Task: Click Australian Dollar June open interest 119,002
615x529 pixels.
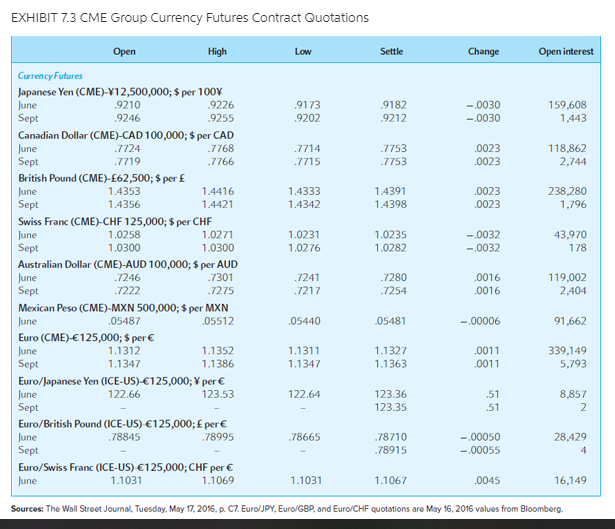Action: 568,278
